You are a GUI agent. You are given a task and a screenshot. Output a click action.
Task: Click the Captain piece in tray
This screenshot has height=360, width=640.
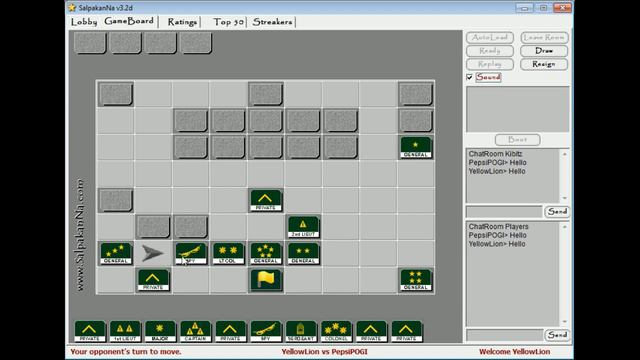coord(195,331)
